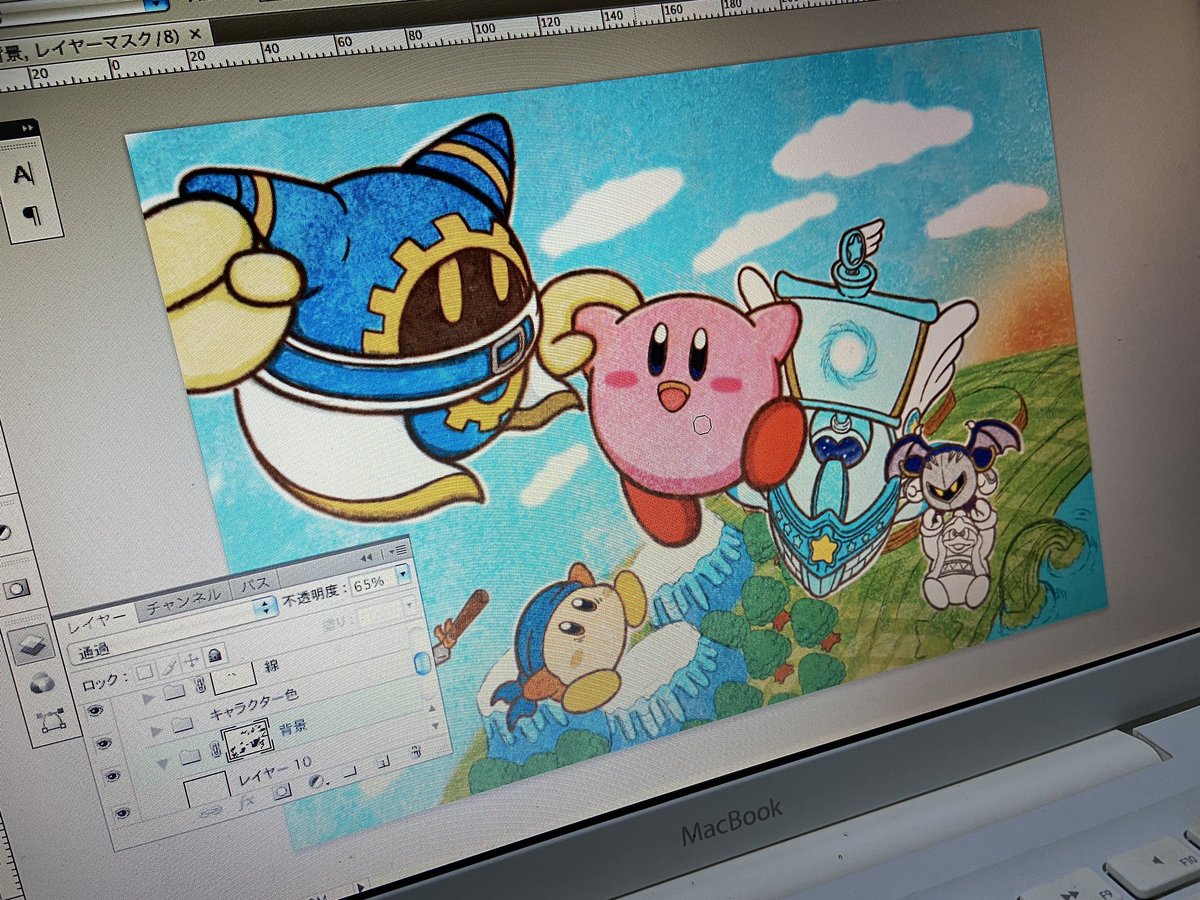Open the Layers panel options menu
1200x900 pixels.
[x=398, y=551]
